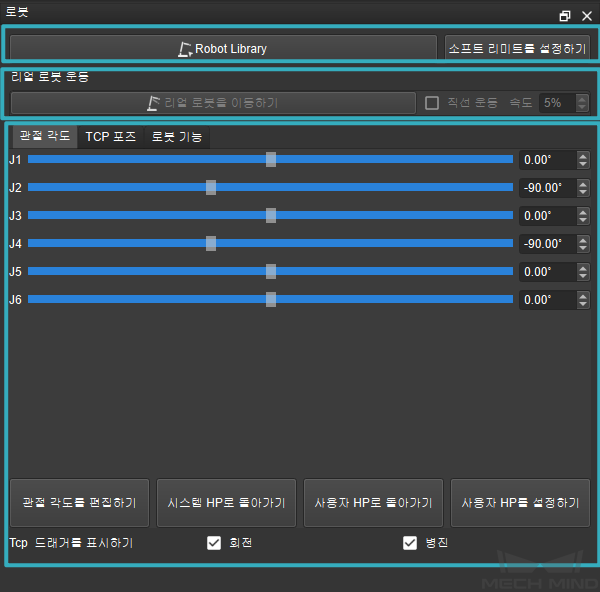Click the 사용자 HP로 돌아가기 button
The width and height of the screenshot is (600, 592).
tap(373, 503)
